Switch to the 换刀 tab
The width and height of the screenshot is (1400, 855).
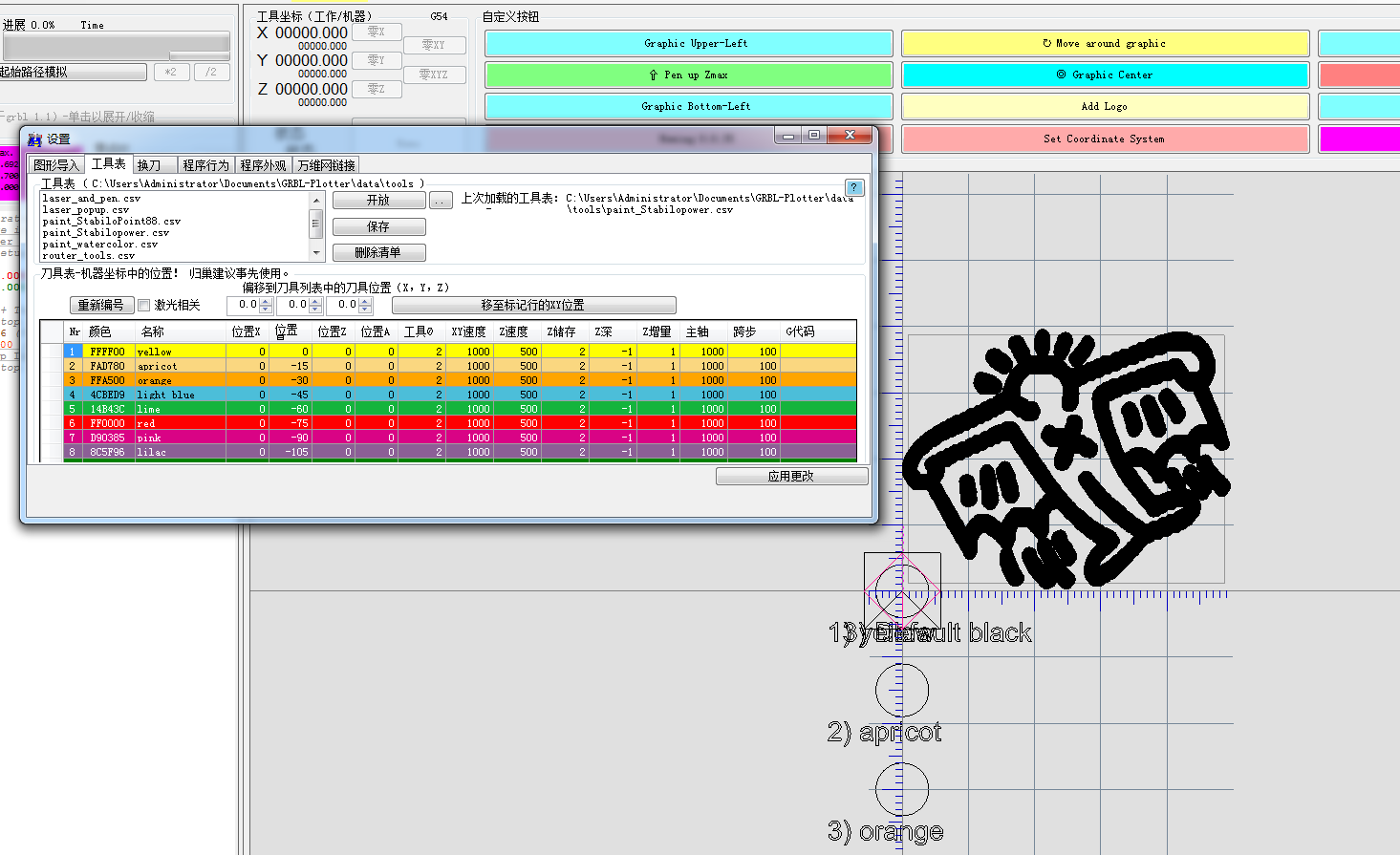(153, 163)
